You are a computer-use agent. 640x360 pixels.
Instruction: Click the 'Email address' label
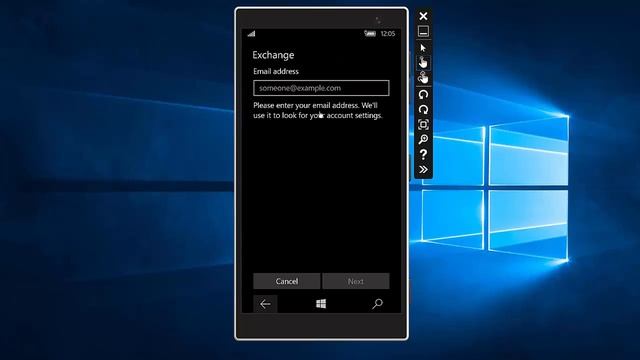tap(276, 71)
